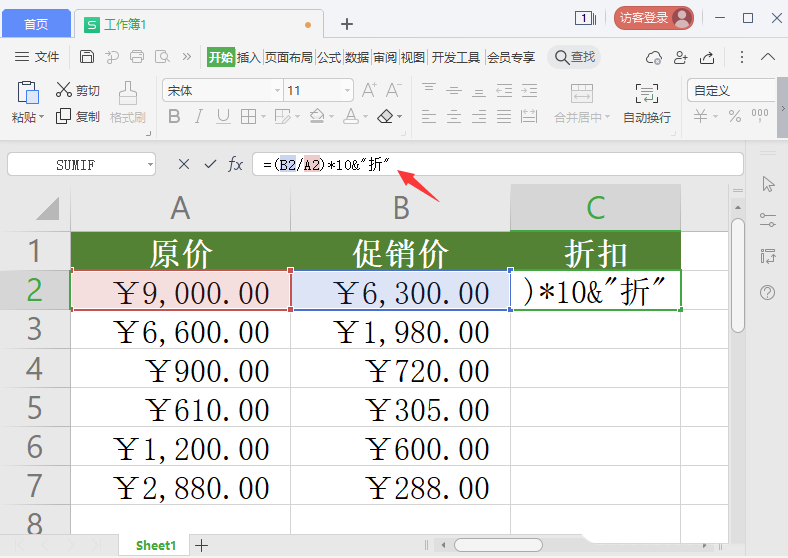Image resolution: width=788 pixels, height=558 pixels.
Task: Click the decrease indent icon
Action: click(504, 90)
